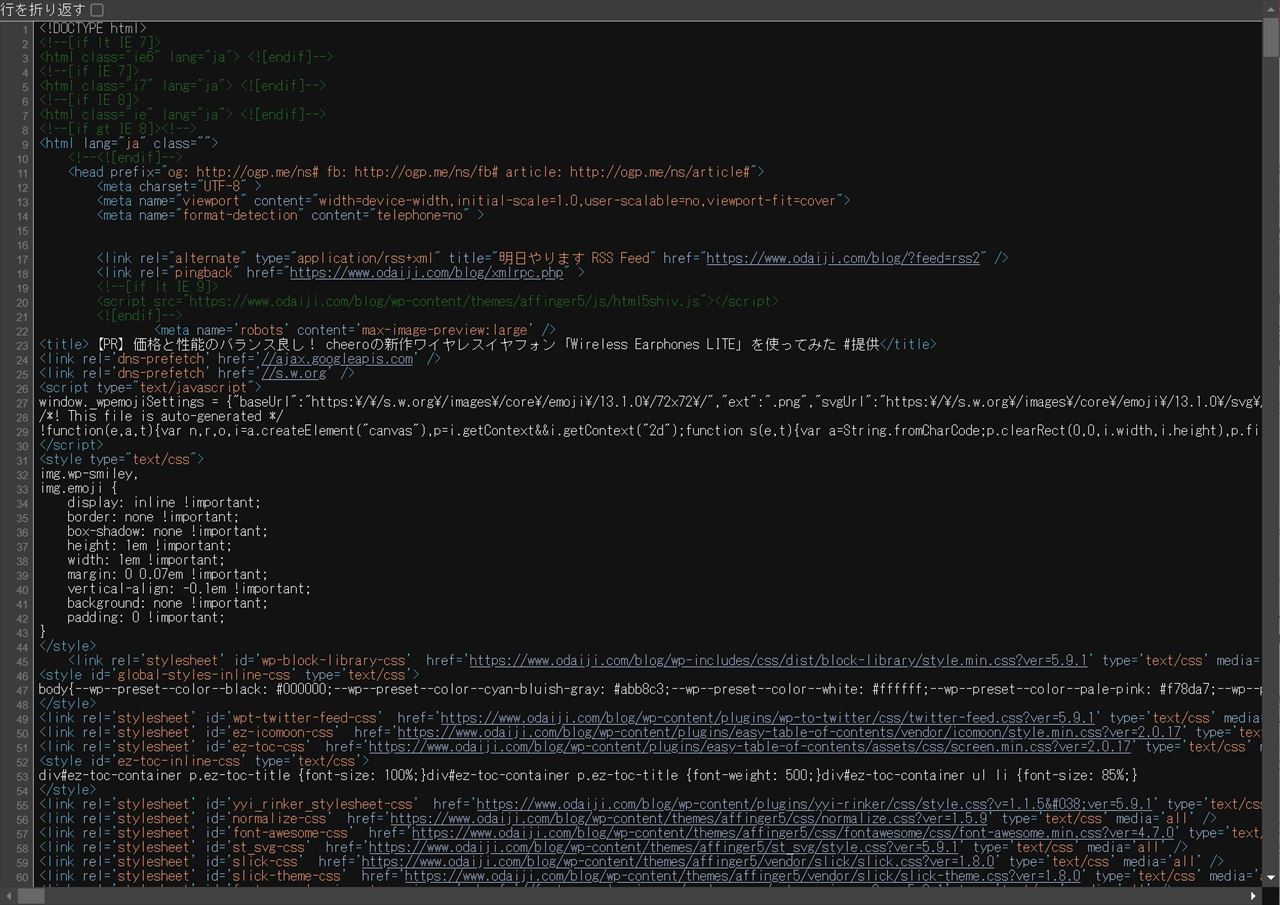The height and width of the screenshot is (905, 1280).
Task: Open the easy-table-of-contents screen.min.css link
Action: (x=750, y=746)
